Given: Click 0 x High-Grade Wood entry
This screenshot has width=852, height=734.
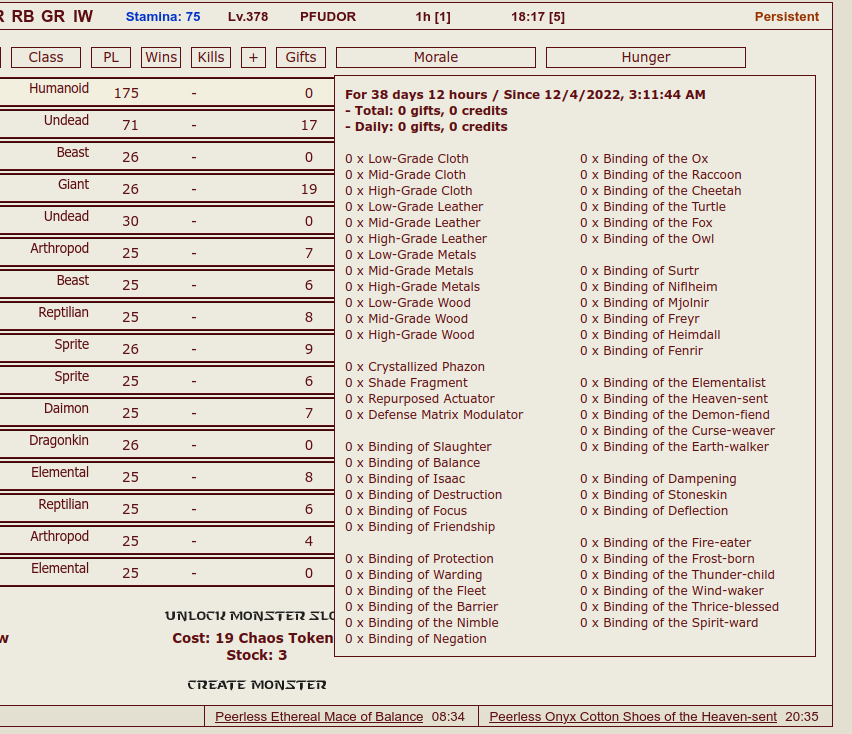Looking at the screenshot, I should (410, 335).
